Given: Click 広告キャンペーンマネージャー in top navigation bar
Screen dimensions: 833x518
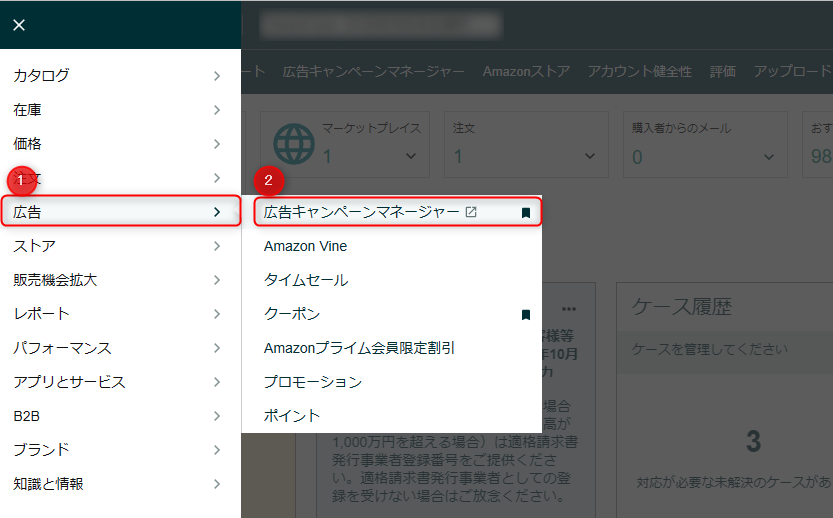Looking at the screenshot, I should (x=373, y=72).
